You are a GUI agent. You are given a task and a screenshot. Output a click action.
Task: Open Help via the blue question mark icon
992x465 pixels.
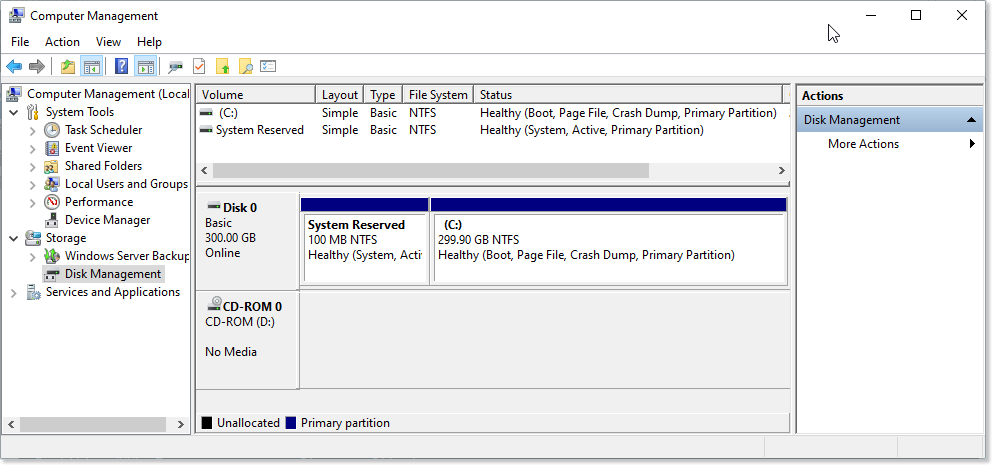(121, 66)
